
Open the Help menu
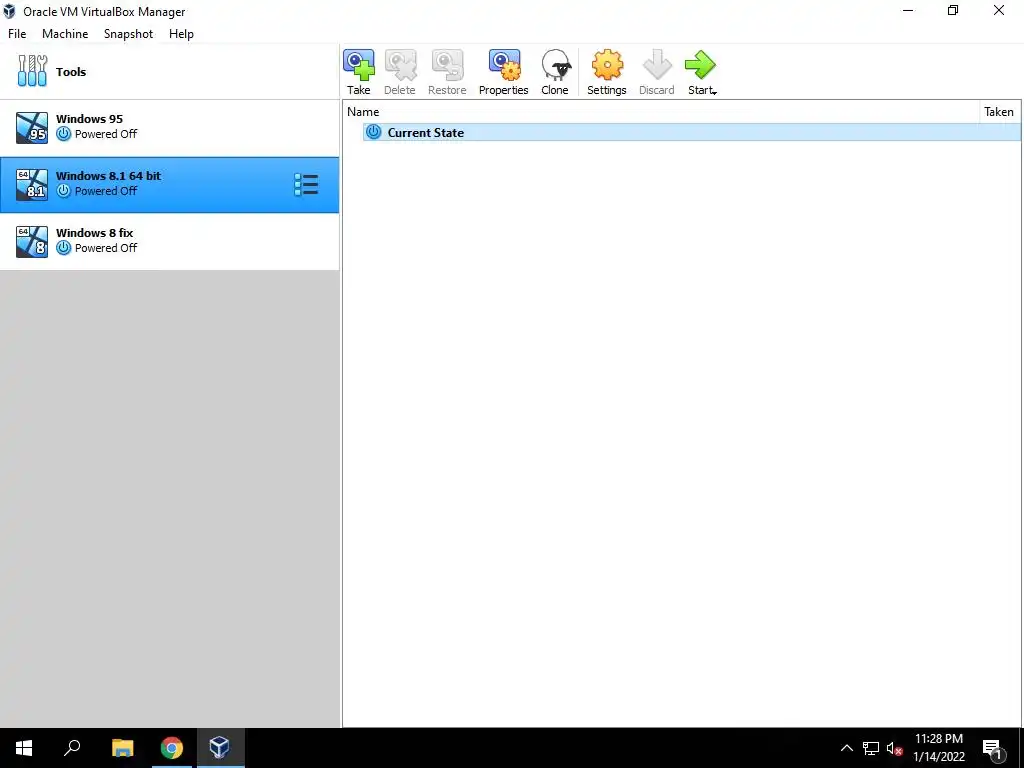pyautogui.click(x=181, y=34)
